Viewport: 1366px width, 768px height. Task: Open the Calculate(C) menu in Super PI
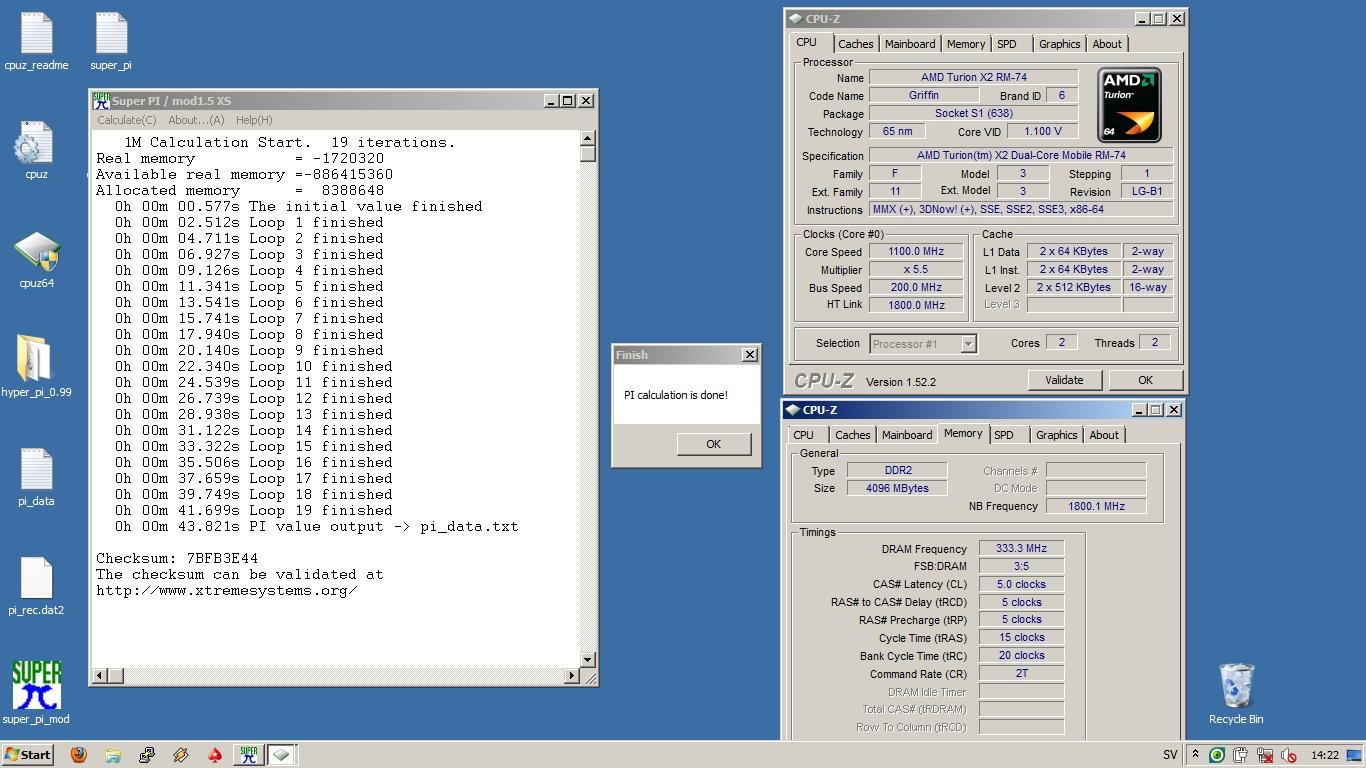coord(126,120)
